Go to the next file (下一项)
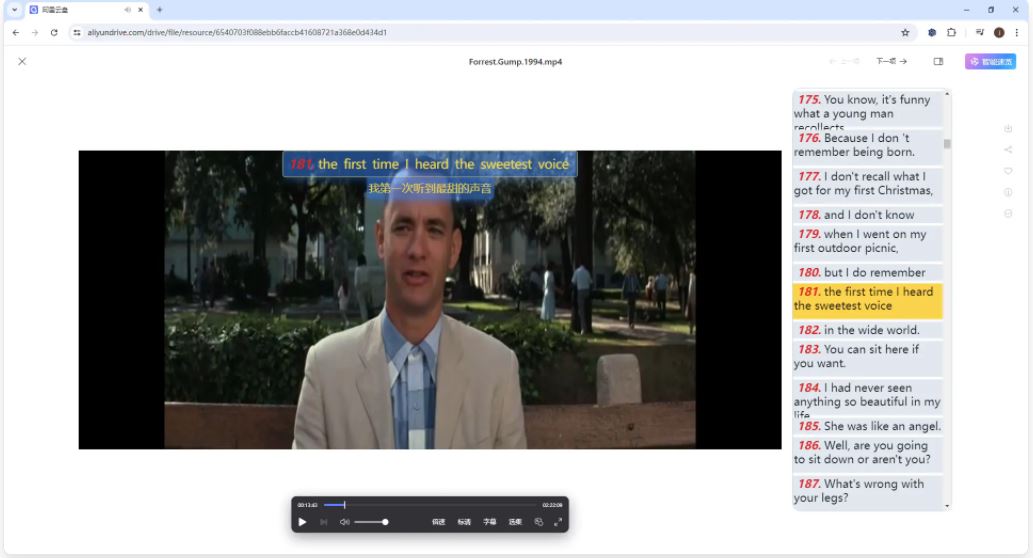Image resolution: width=1033 pixels, height=558 pixels. point(891,61)
